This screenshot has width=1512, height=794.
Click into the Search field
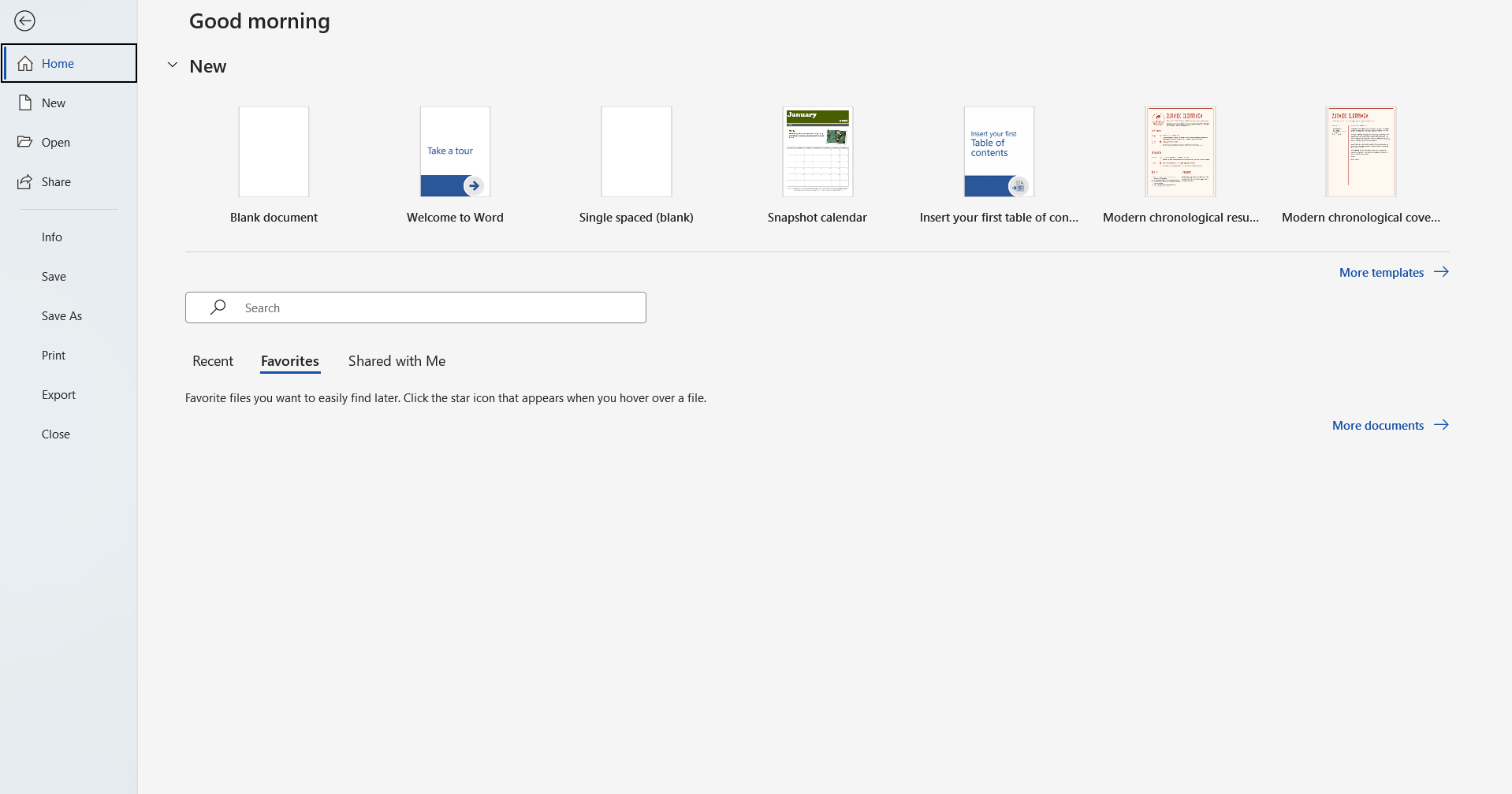pos(415,308)
